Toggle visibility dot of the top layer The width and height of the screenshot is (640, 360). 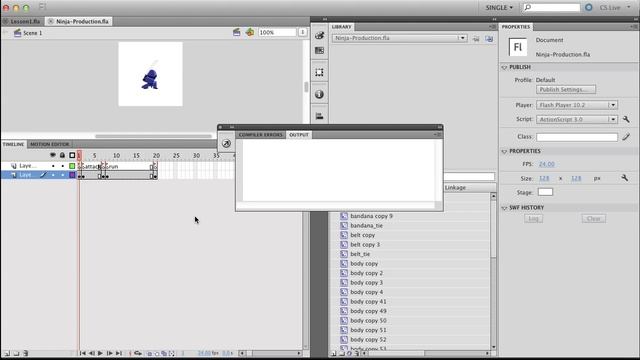53,166
